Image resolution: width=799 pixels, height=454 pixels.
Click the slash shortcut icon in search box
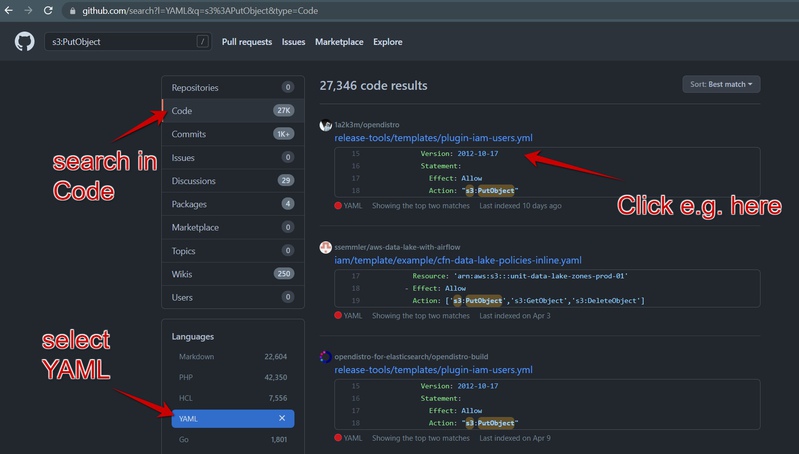tap(202, 42)
